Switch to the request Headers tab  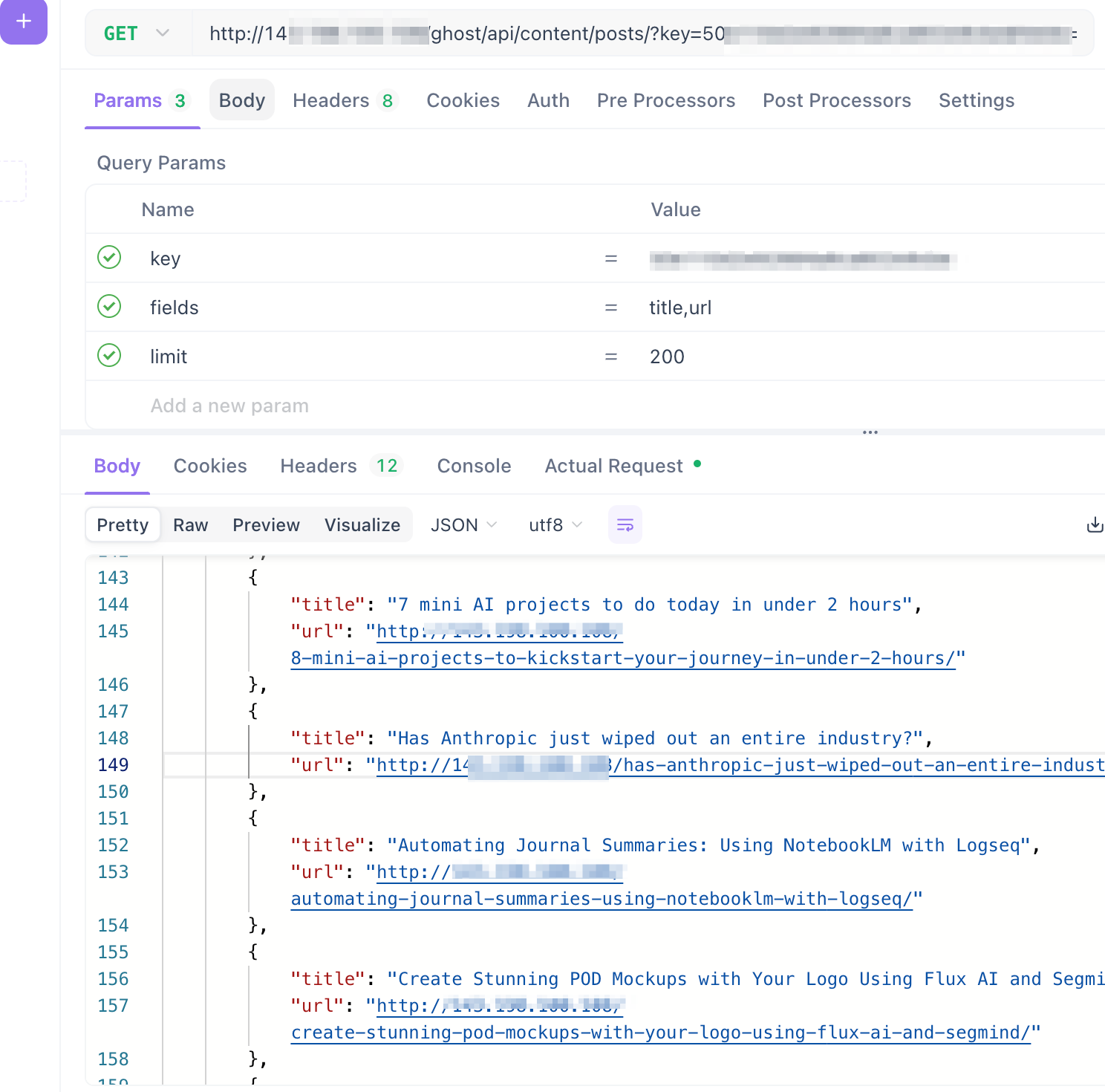330,100
